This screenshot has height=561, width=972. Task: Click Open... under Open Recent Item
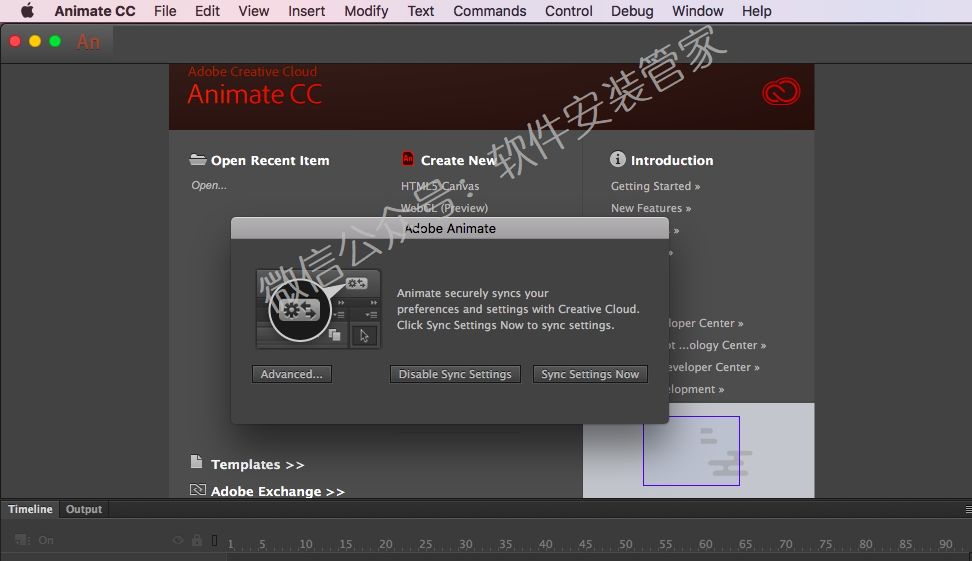(209, 185)
